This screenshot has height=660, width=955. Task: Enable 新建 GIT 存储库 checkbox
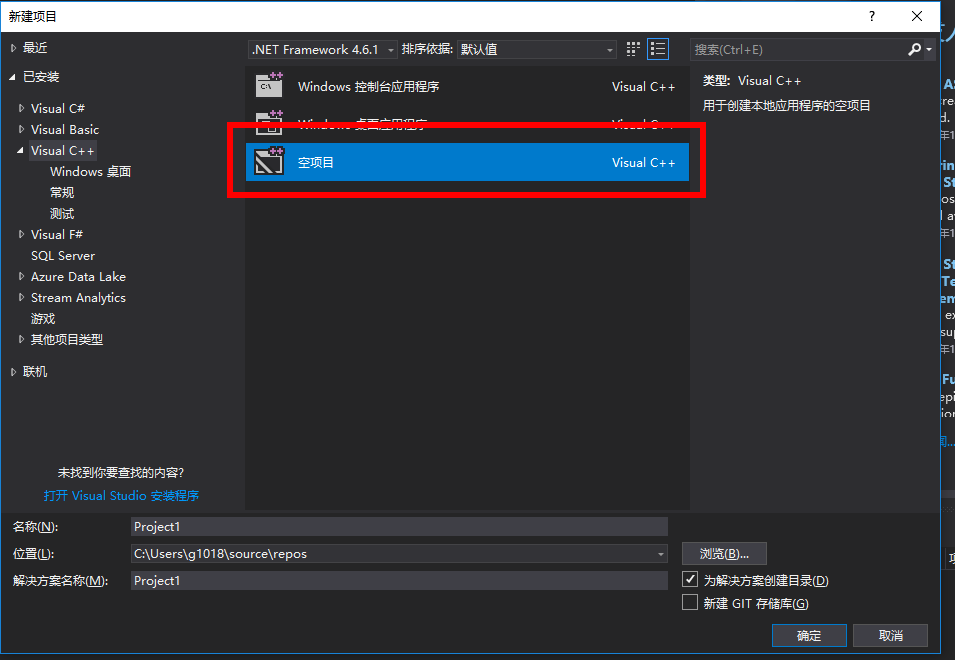pos(689,602)
